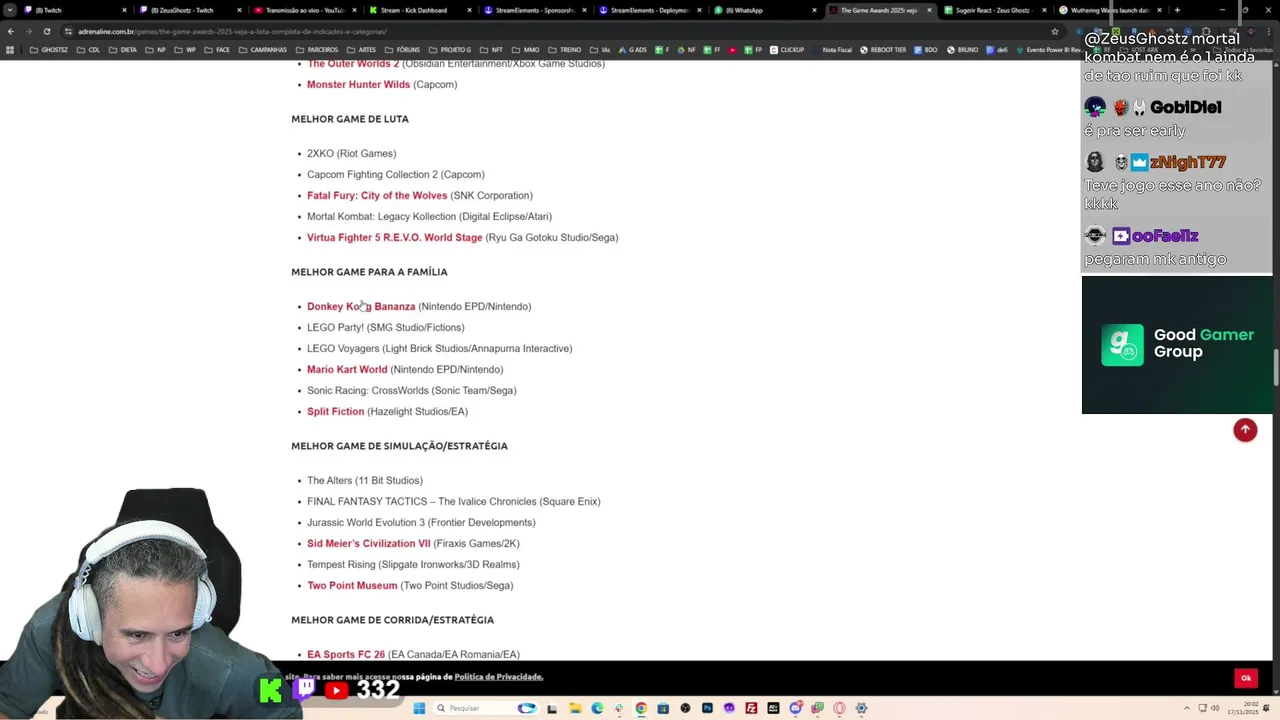This screenshot has height=720, width=1280.
Task: Open Photoshop from the taskbar
Action: 707,708
